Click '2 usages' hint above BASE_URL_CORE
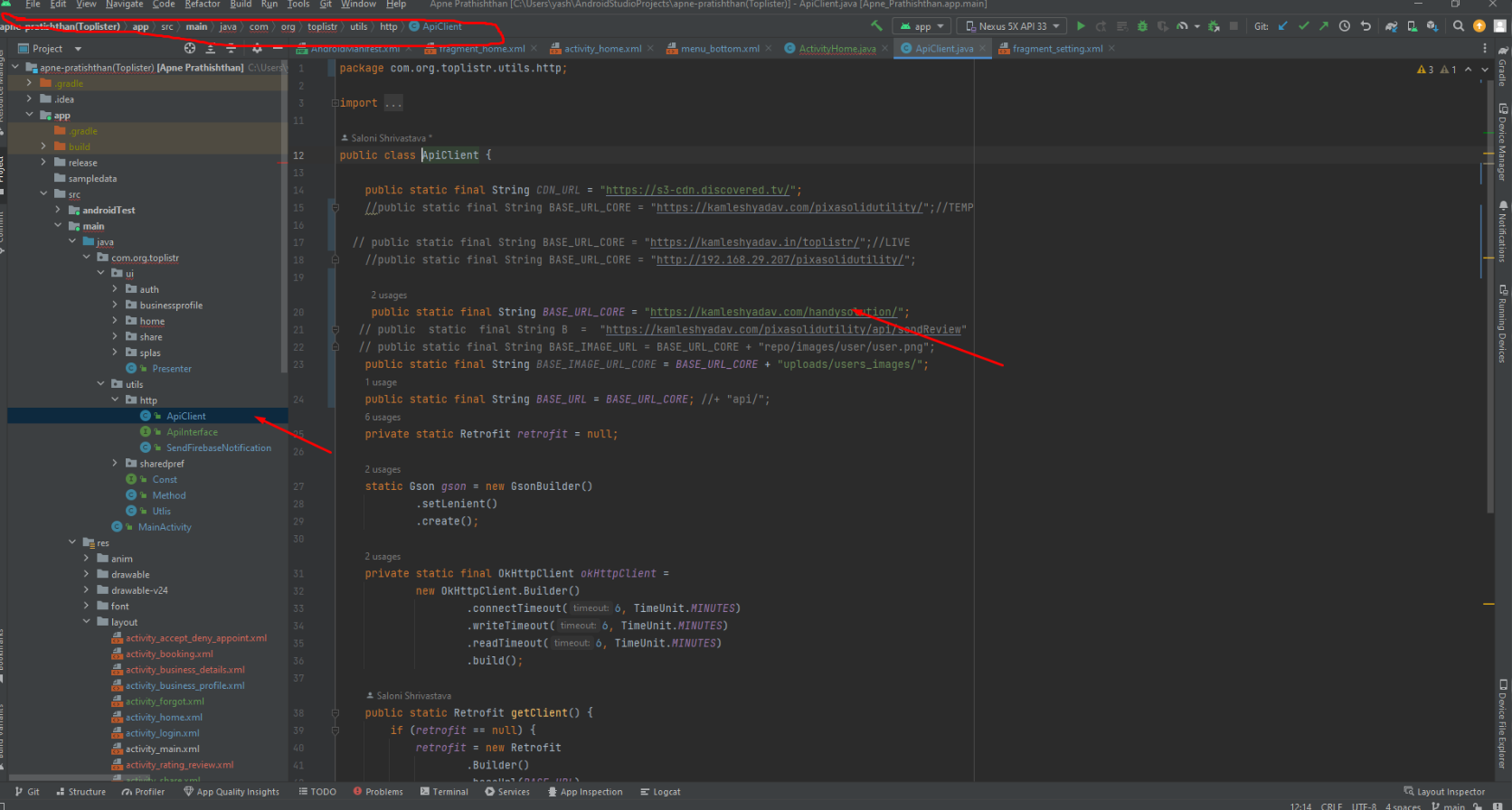The height and width of the screenshot is (810, 1512). point(389,296)
